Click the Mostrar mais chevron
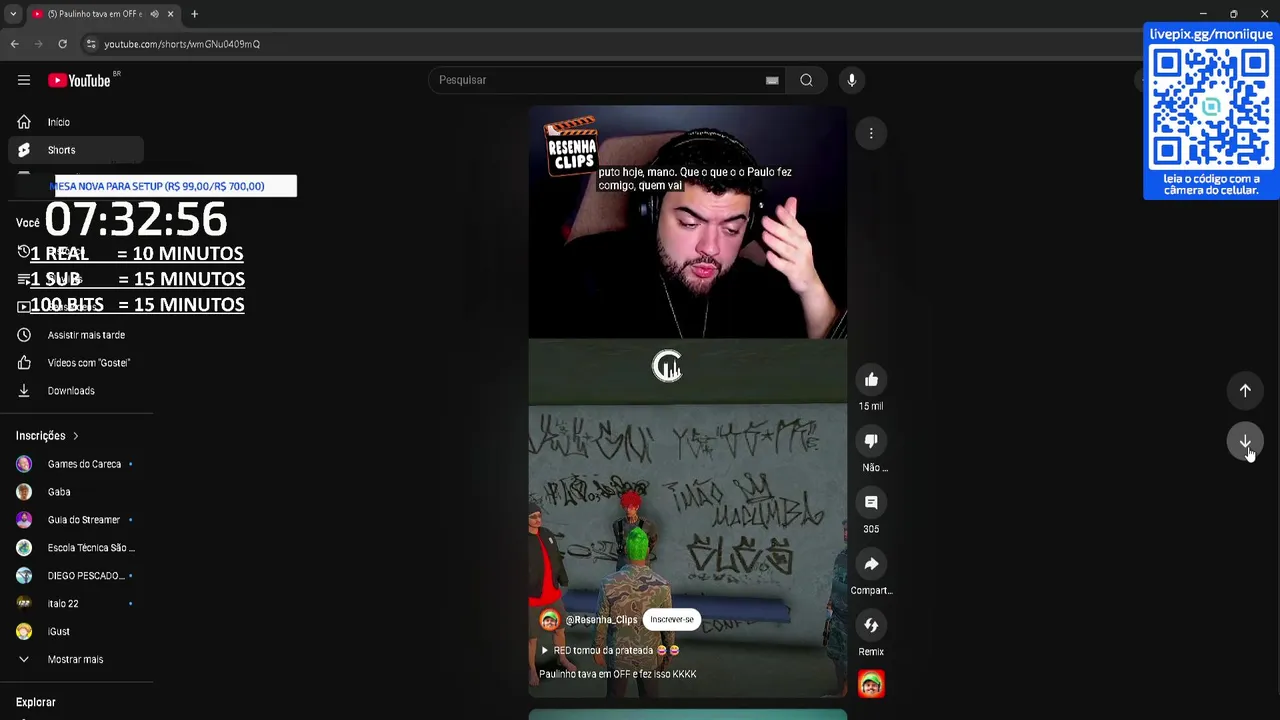 coord(24,660)
